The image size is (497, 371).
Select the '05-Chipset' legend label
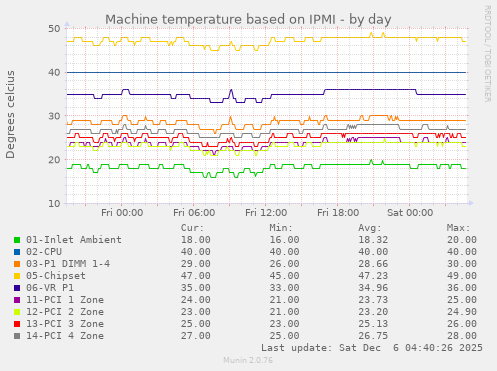(x=56, y=276)
